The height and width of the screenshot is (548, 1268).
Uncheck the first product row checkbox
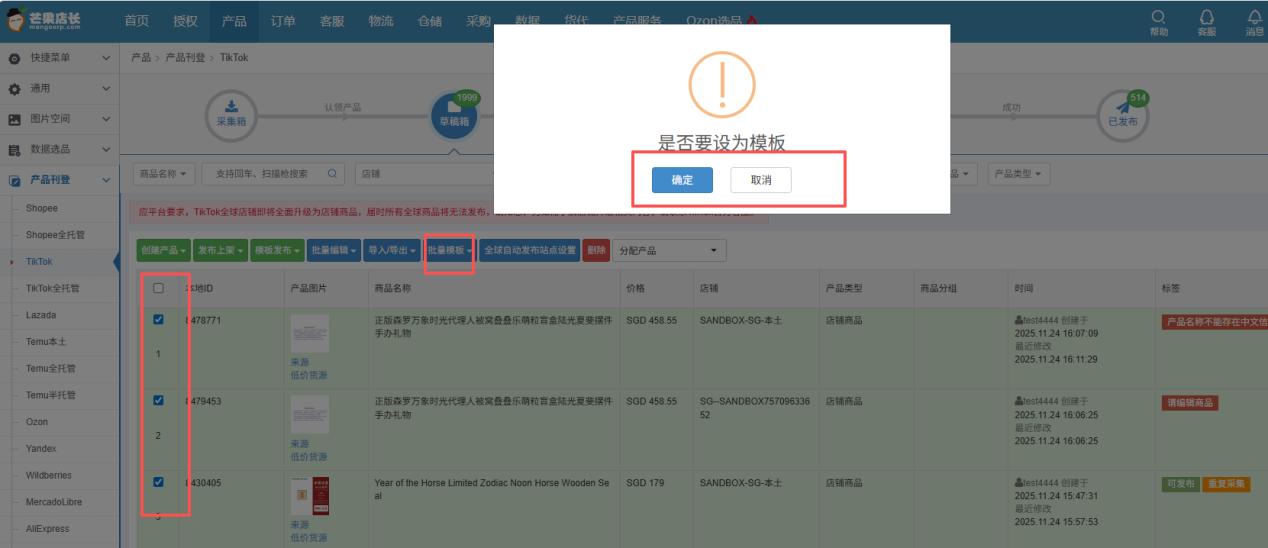[x=158, y=320]
